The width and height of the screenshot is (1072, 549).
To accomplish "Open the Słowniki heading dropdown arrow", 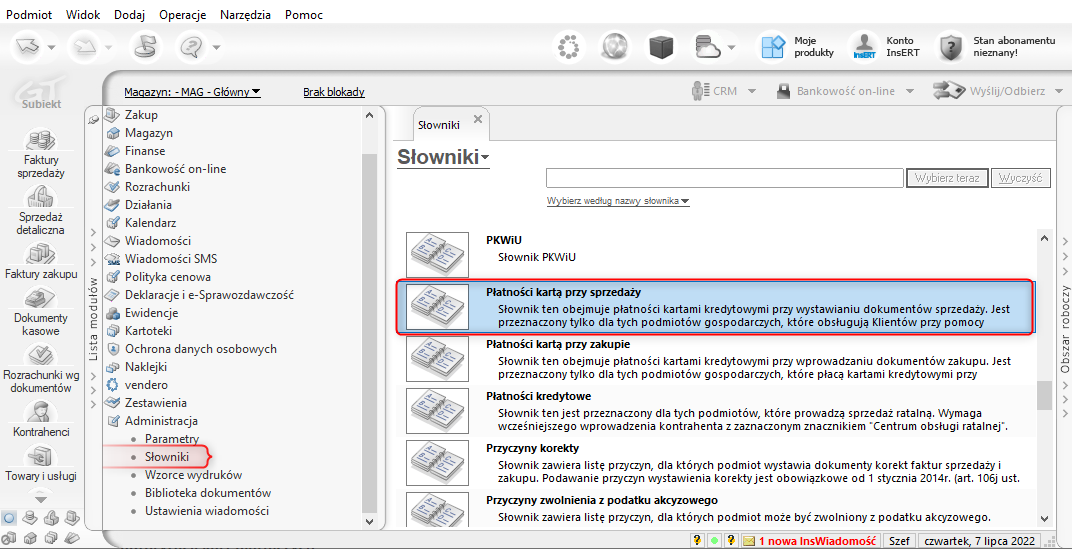I will pos(485,159).
